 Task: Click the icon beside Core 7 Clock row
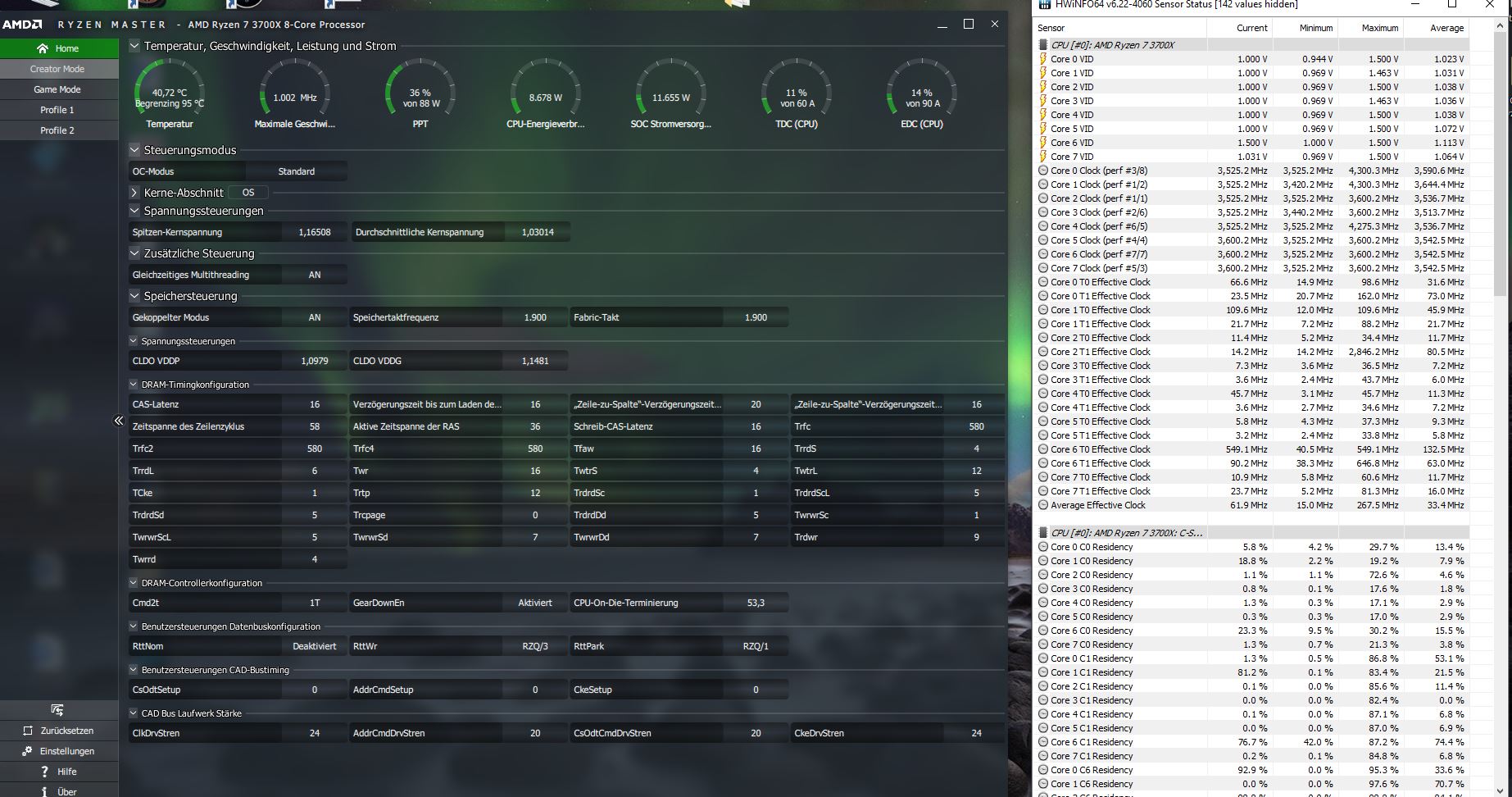[x=1043, y=268]
